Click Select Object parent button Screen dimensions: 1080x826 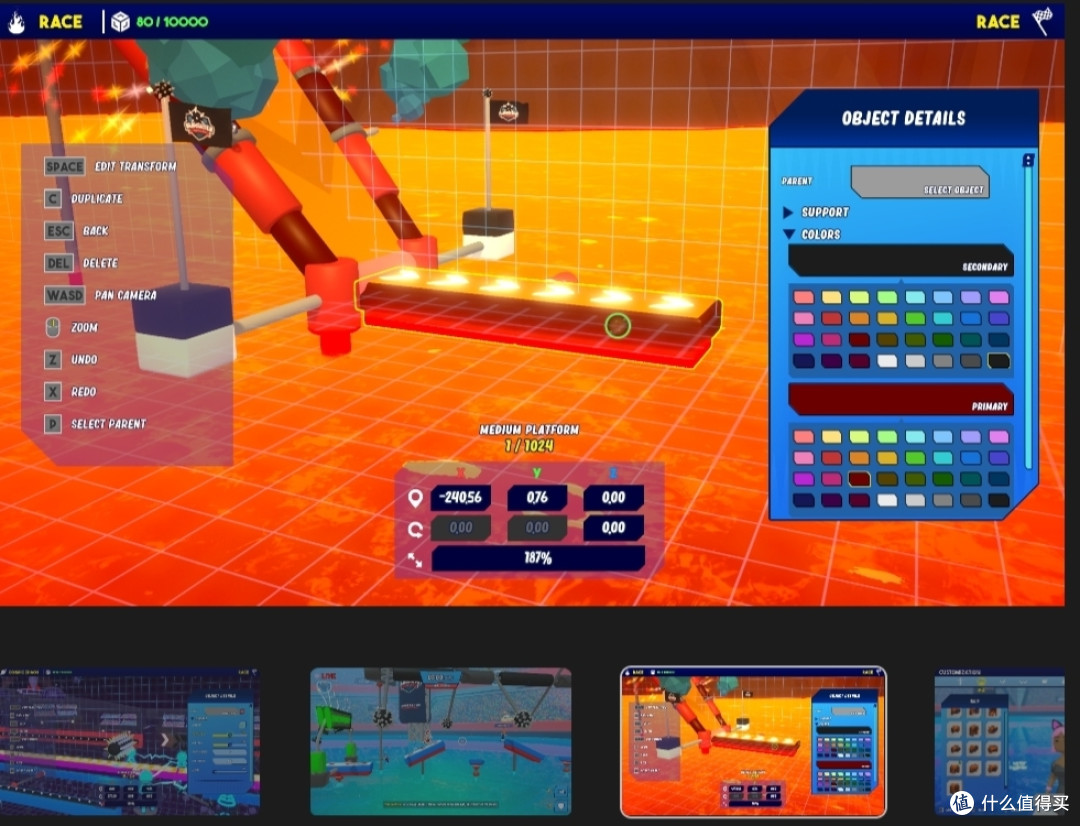(920, 182)
